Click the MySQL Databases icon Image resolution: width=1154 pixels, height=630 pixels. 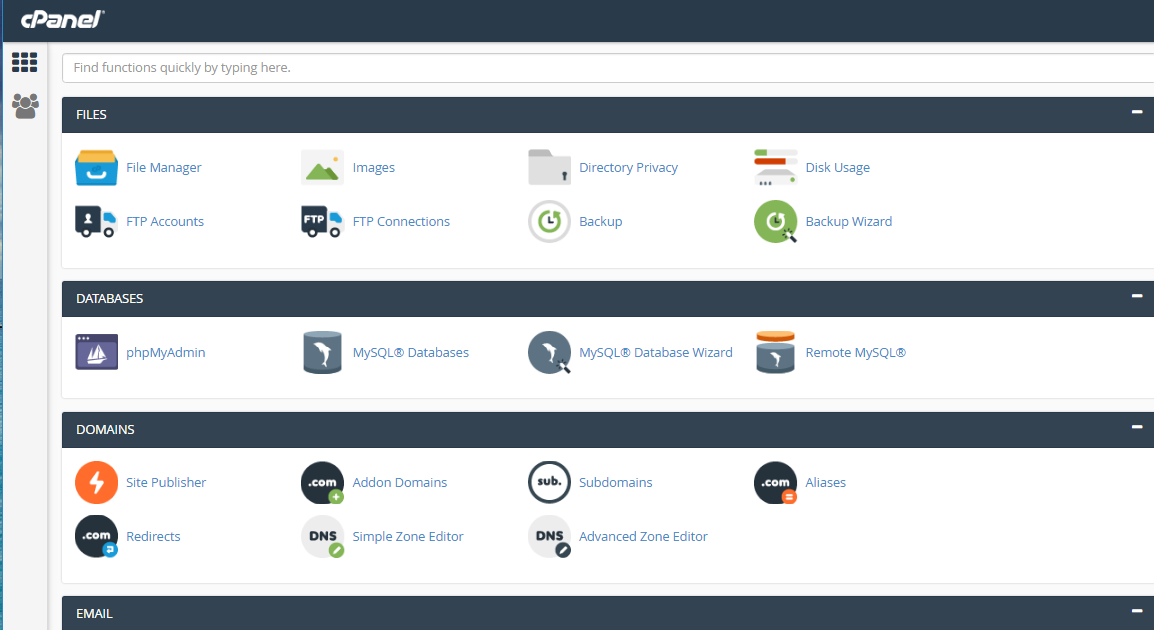point(322,353)
